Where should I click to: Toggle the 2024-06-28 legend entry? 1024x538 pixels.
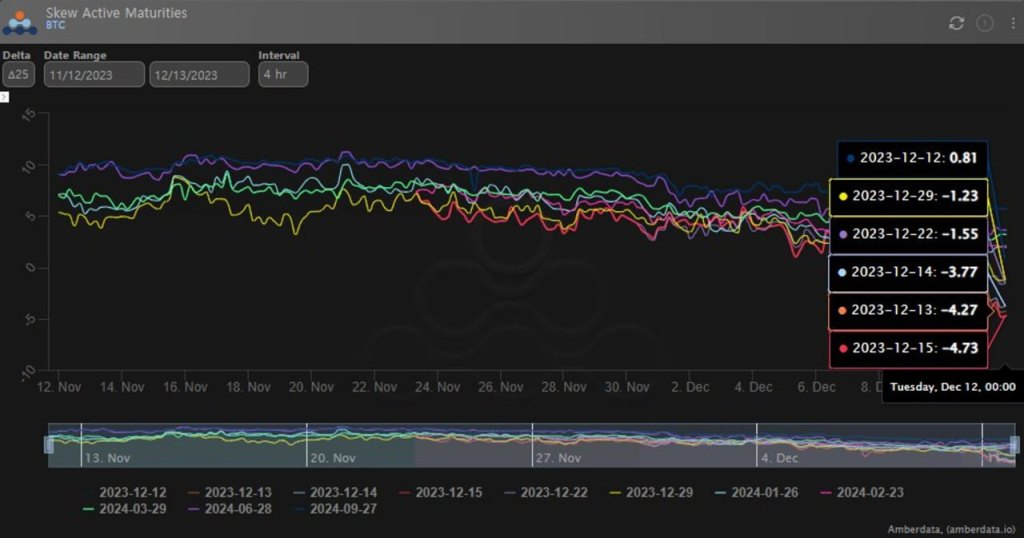tap(235, 509)
